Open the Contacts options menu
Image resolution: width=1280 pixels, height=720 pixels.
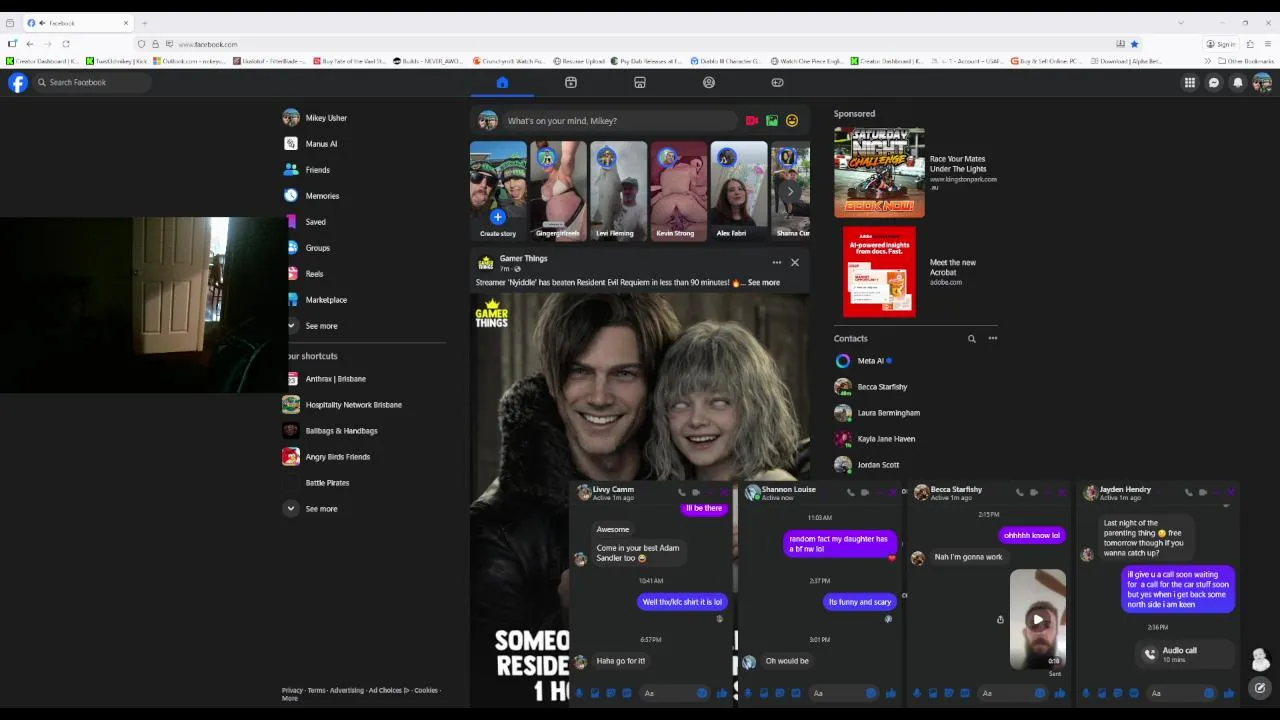[993, 339]
